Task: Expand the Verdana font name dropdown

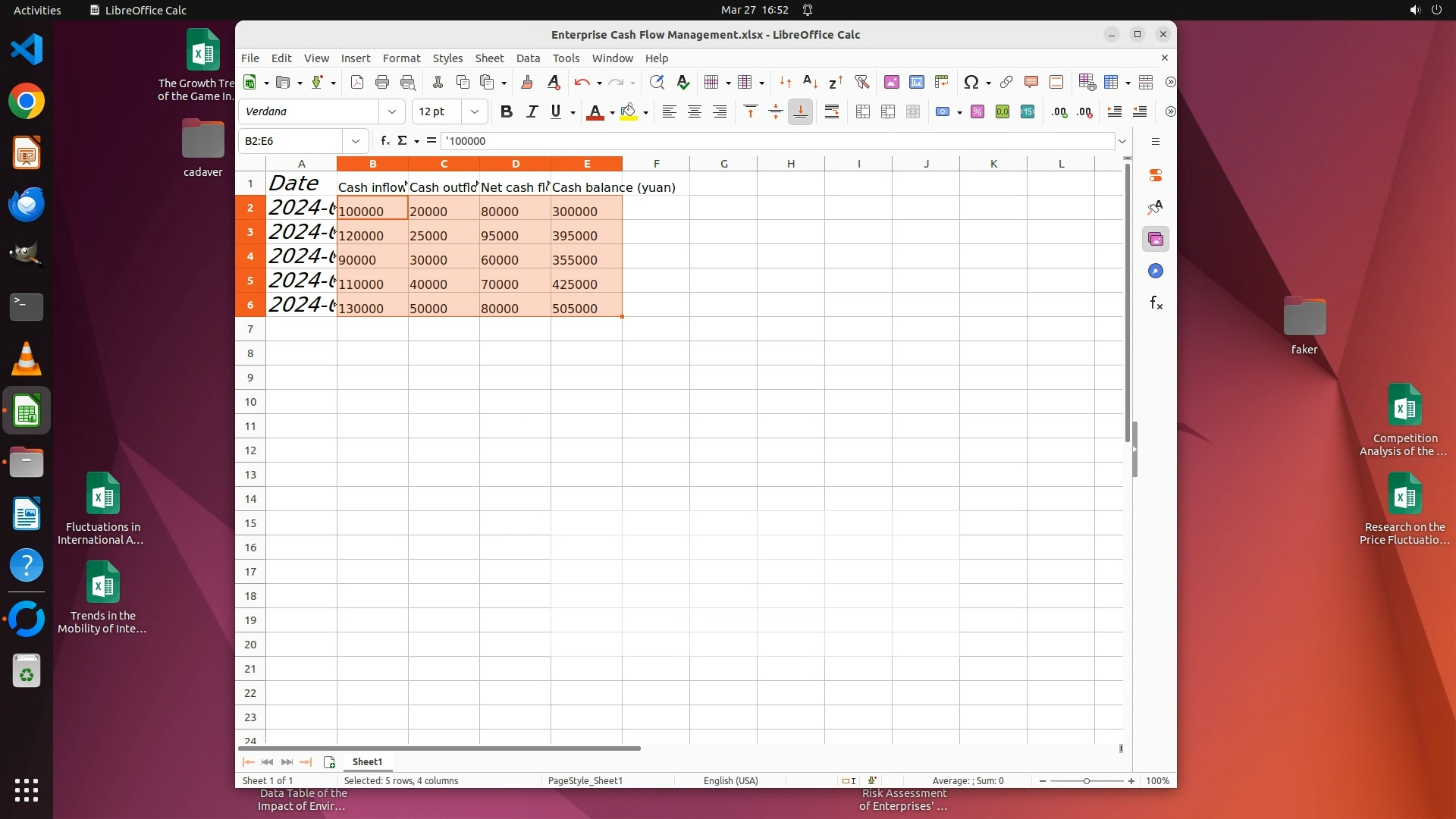Action: (x=392, y=112)
